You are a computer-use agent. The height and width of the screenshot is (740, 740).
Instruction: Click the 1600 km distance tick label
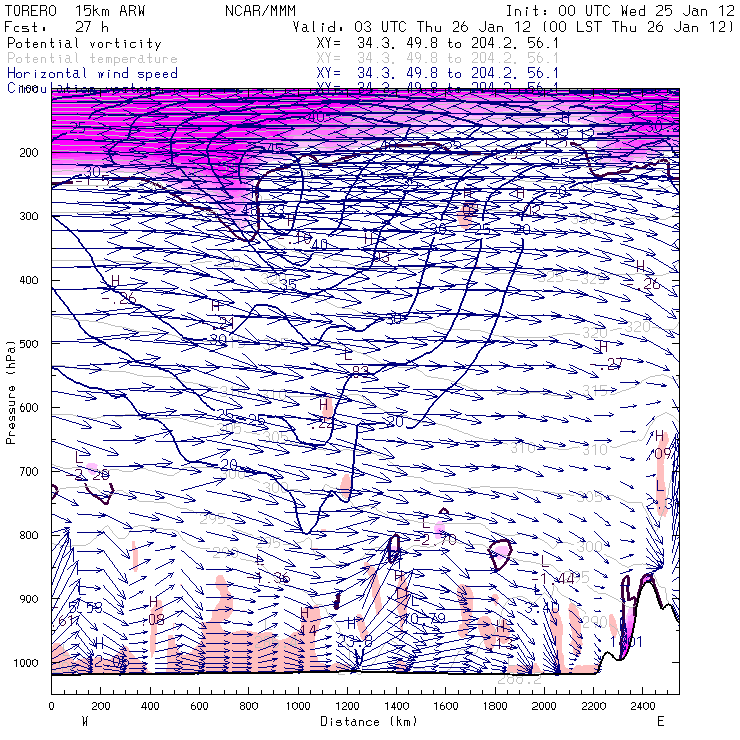click(x=446, y=706)
